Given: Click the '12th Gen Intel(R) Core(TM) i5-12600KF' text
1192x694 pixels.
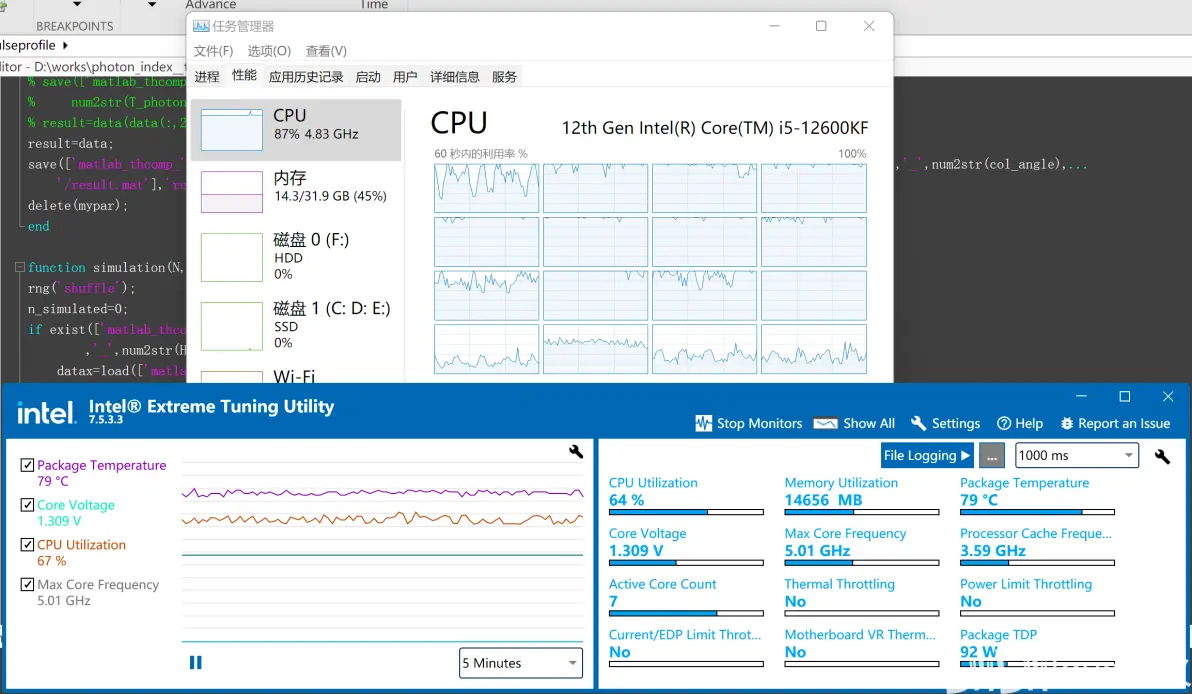Looking at the screenshot, I should pyautogui.click(x=715, y=128).
